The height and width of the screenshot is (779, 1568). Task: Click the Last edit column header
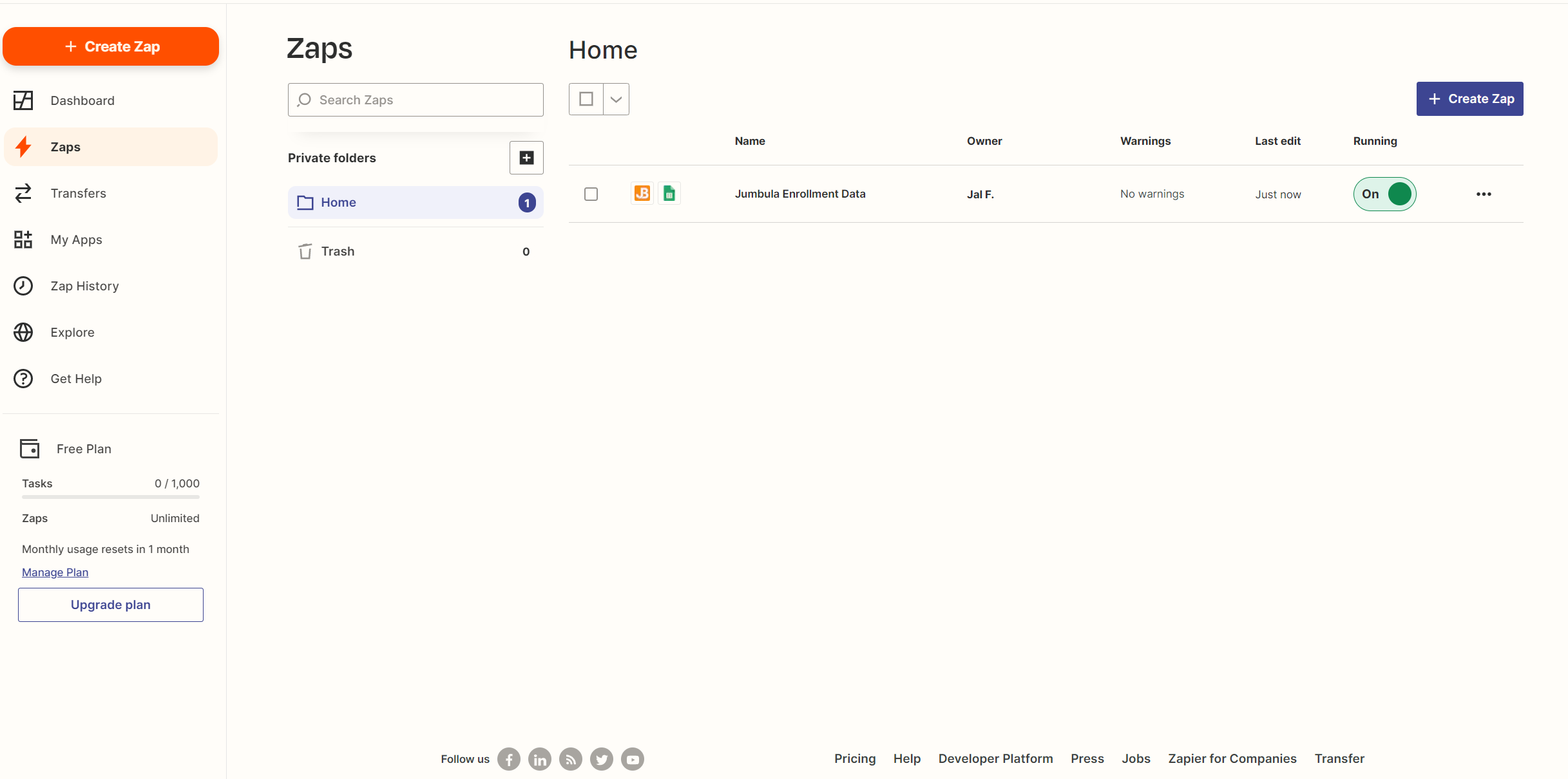click(x=1277, y=141)
